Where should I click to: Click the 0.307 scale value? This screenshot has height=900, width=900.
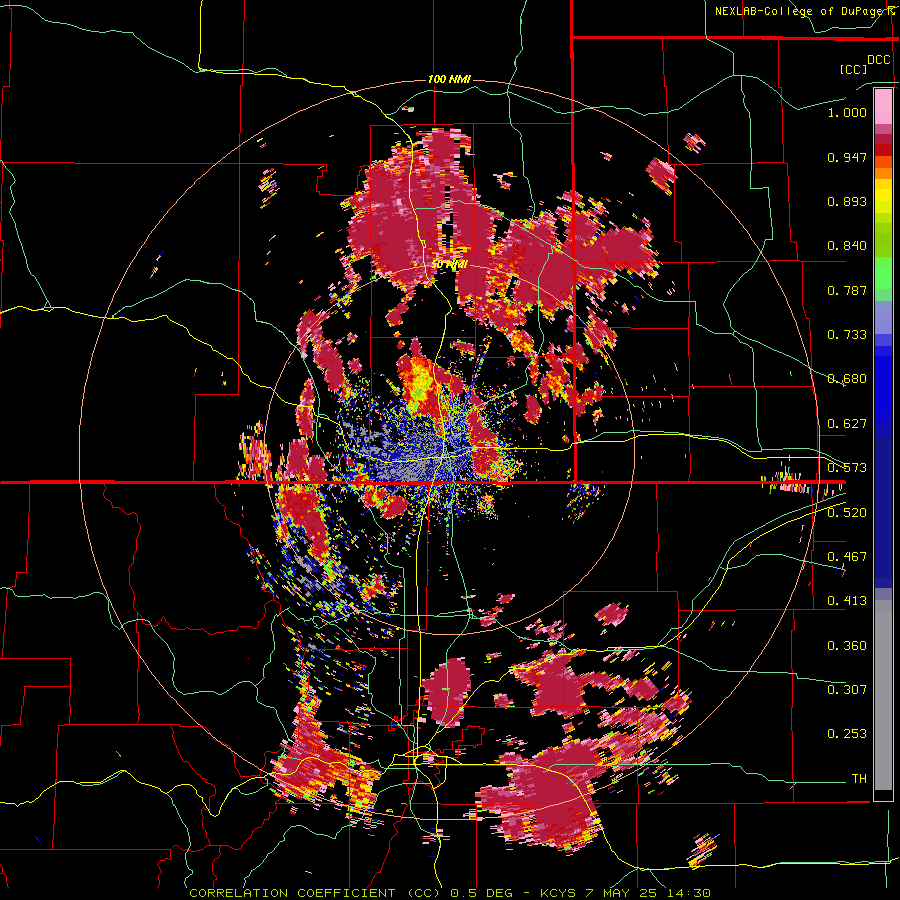point(847,690)
